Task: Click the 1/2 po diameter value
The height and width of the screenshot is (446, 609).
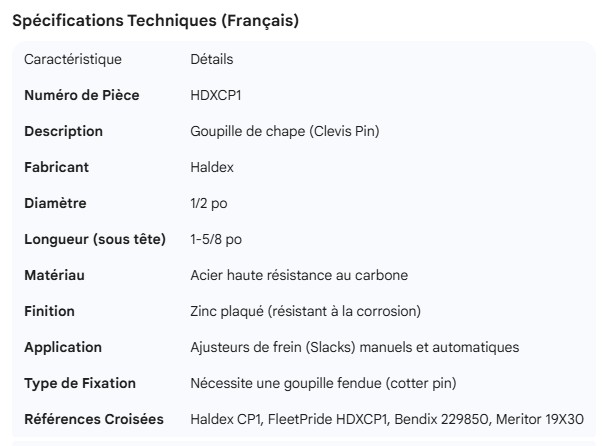Action: (209, 203)
